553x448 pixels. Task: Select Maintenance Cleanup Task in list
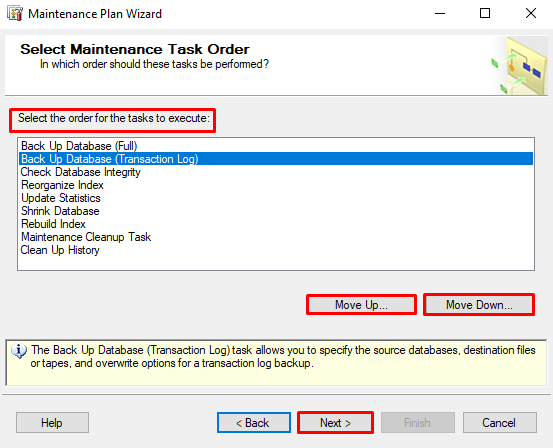[x=276, y=237]
